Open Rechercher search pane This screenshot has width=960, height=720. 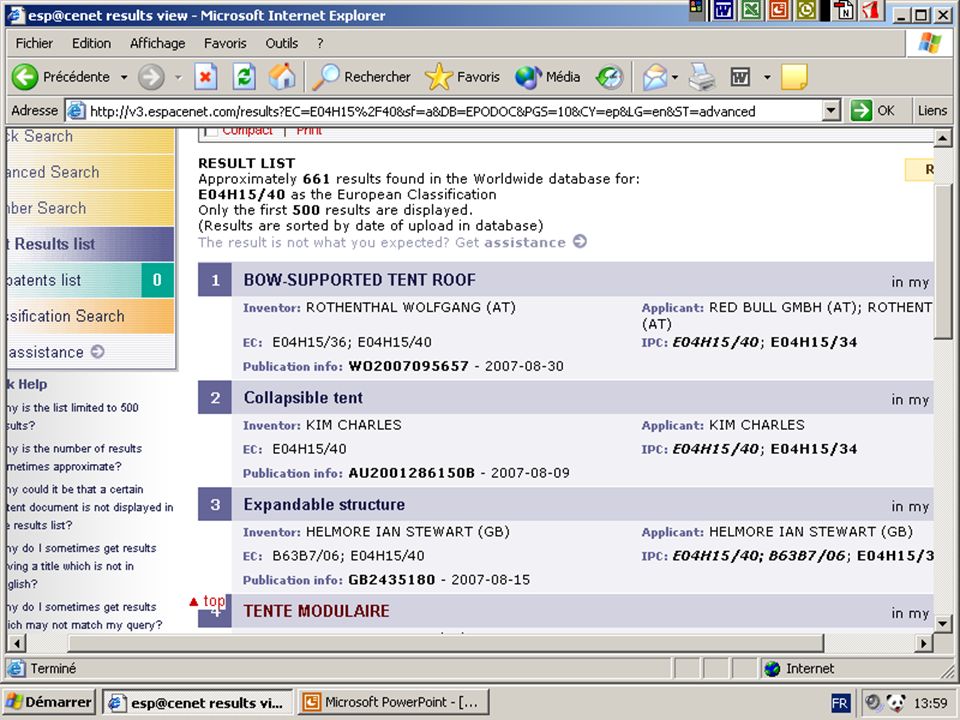(x=362, y=77)
